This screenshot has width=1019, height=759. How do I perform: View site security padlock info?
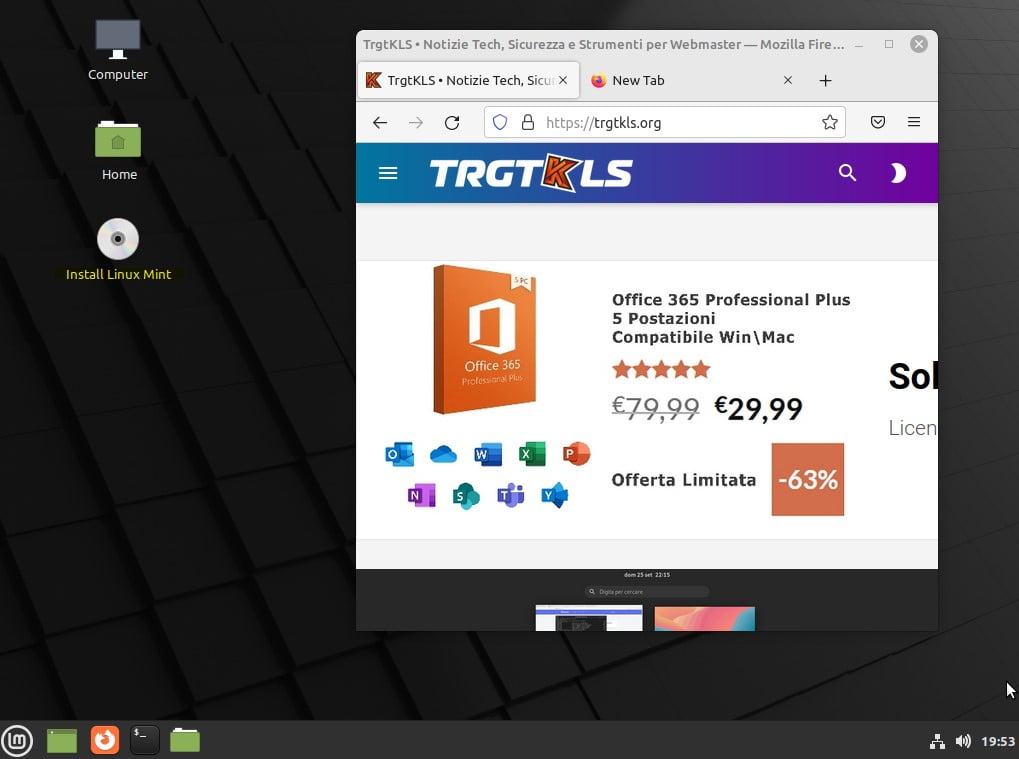click(x=527, y=122)
